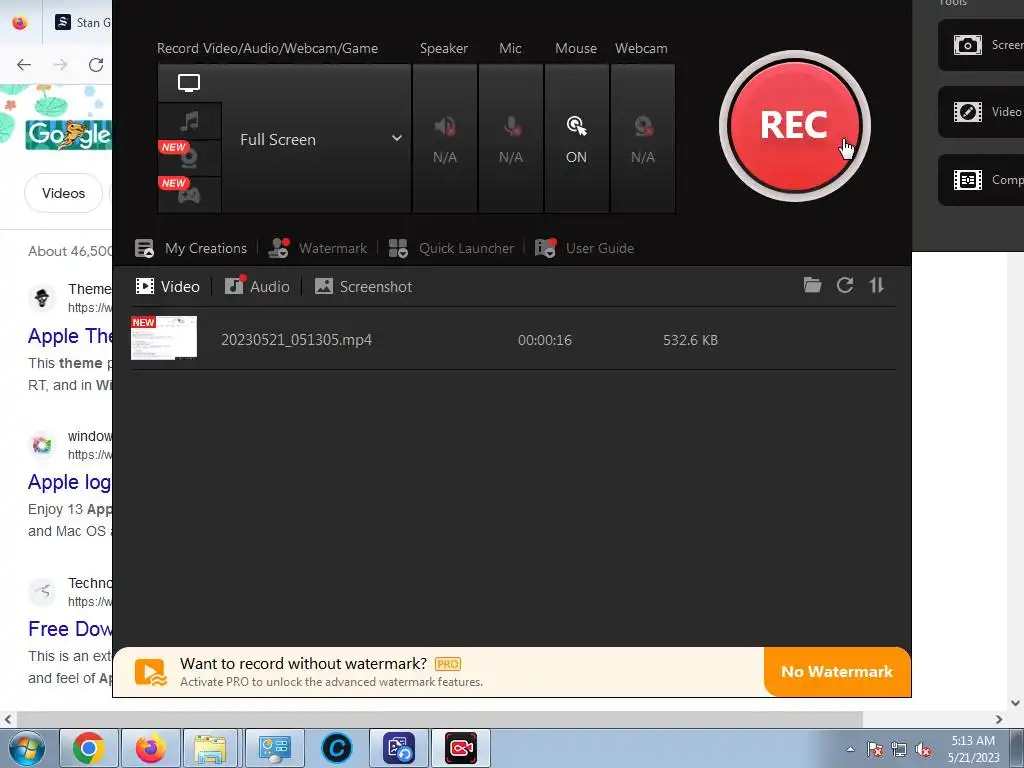Go back in the browser window
Image resolution: width=1024 pixels, height=768 pixels.
(x=24, y=65)
